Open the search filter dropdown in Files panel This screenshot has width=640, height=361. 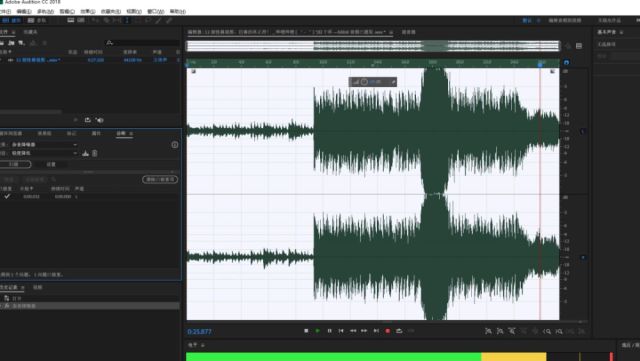(x=109, y=42)
